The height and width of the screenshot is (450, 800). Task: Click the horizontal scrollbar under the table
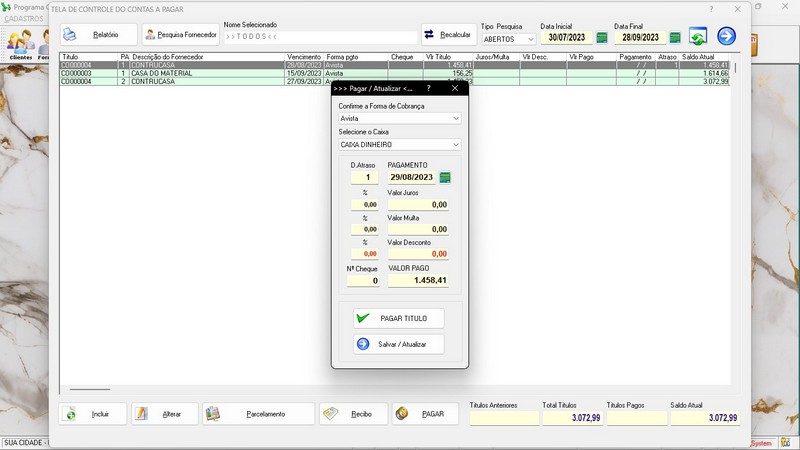[x=90, y=389]
